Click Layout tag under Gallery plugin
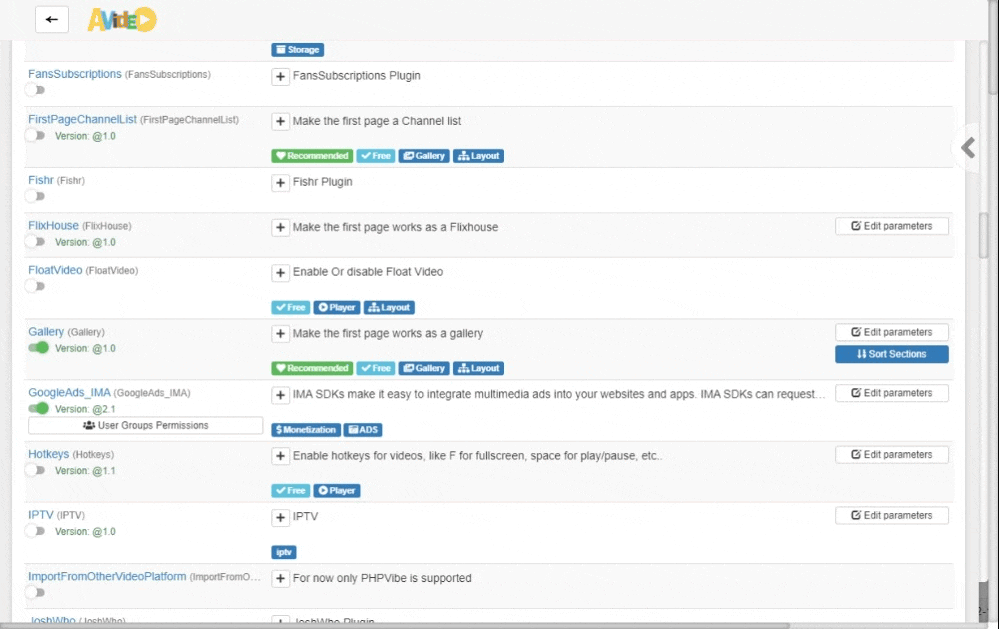 478,368
